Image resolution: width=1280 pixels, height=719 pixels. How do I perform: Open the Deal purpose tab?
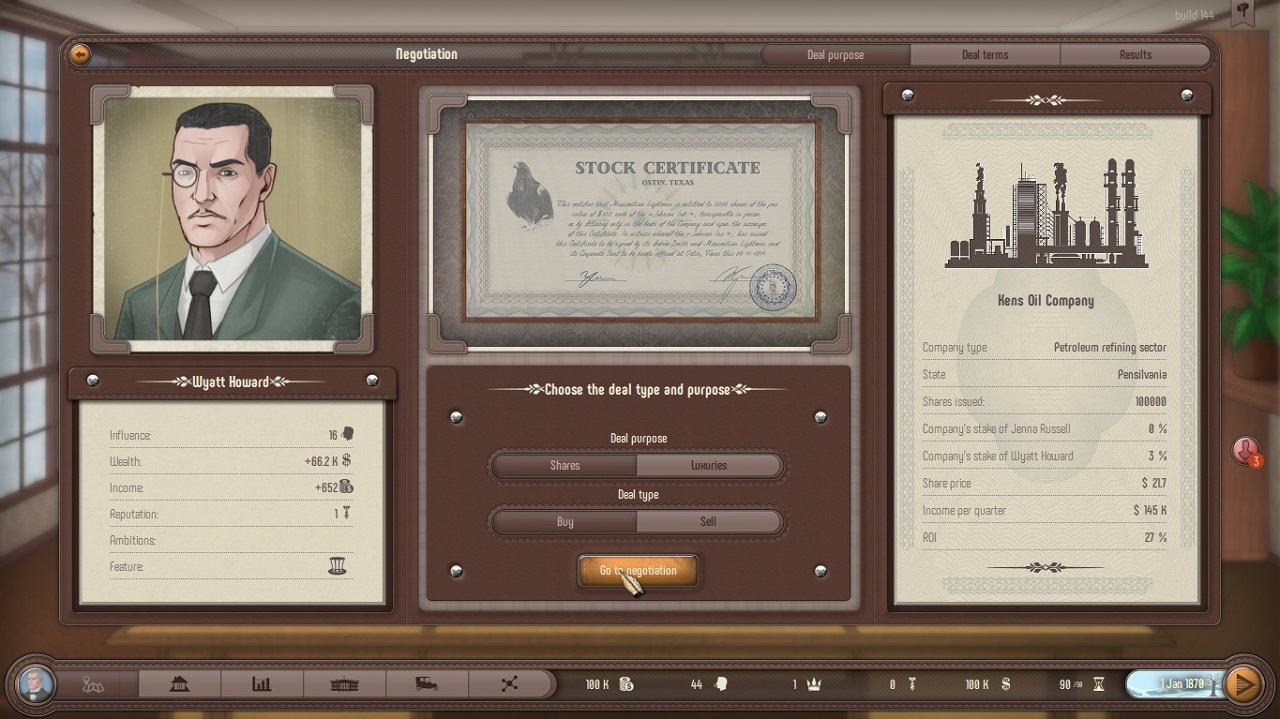click(835, 55)
